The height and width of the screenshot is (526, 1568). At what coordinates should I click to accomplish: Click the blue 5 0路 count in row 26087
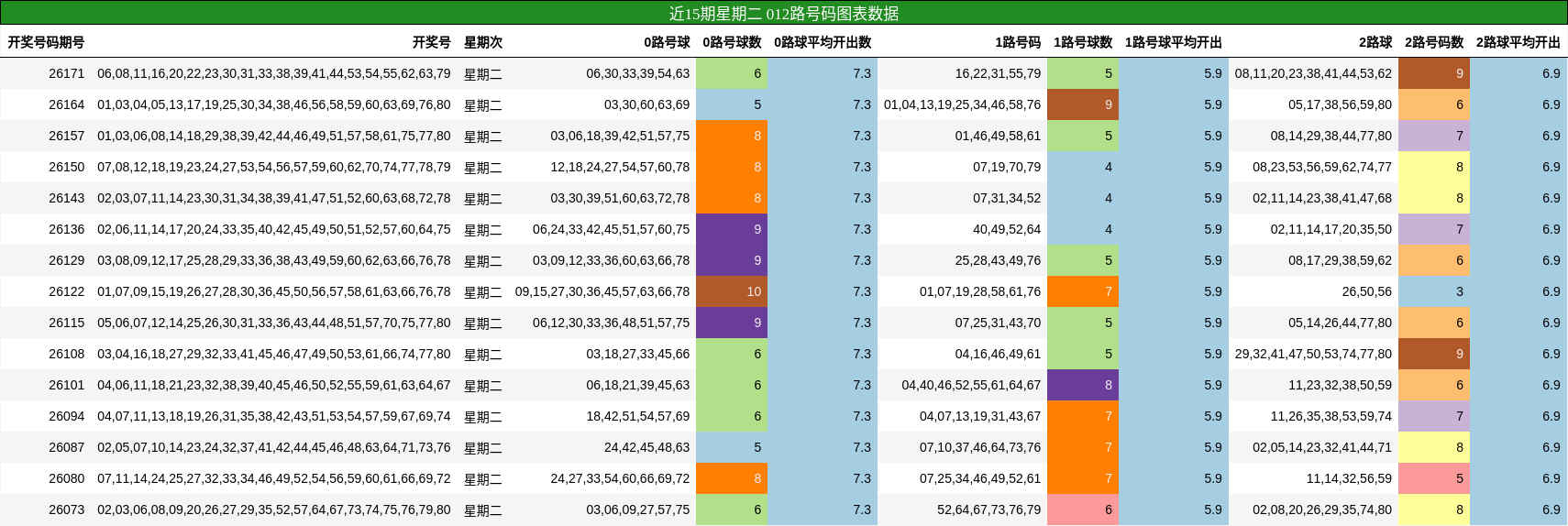tap(732, 447)
